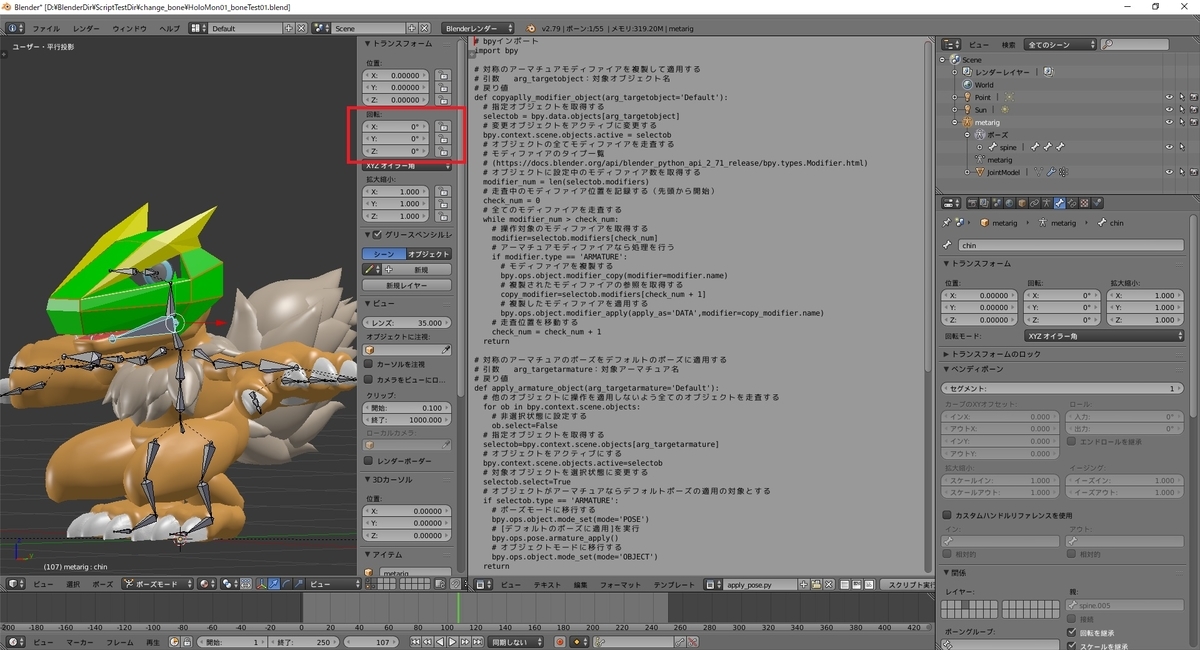Click the New Layer button
This screenshot has width=1200, height=650.
407,286
